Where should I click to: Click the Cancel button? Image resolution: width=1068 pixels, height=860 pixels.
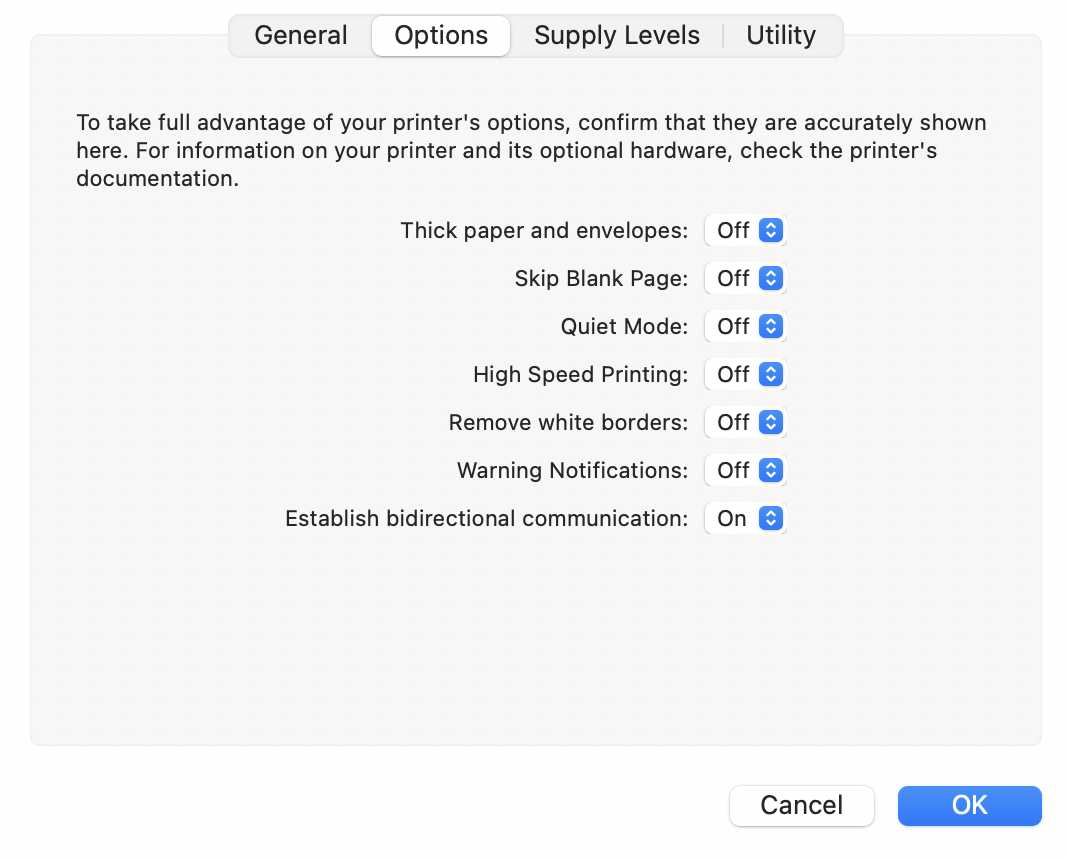801,806
